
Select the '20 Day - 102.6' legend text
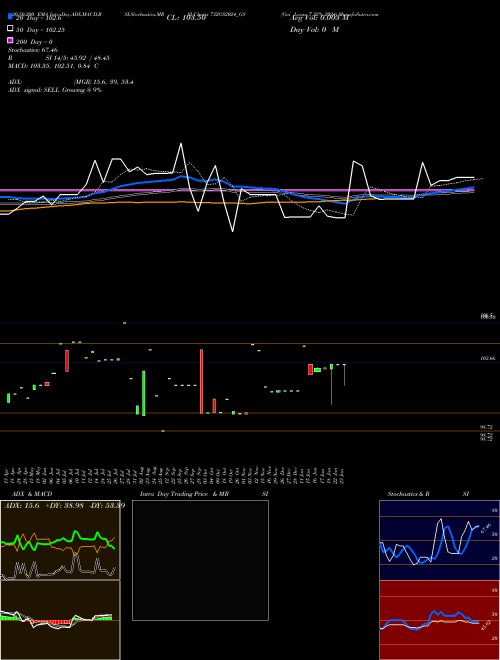(x=39, y=18)
